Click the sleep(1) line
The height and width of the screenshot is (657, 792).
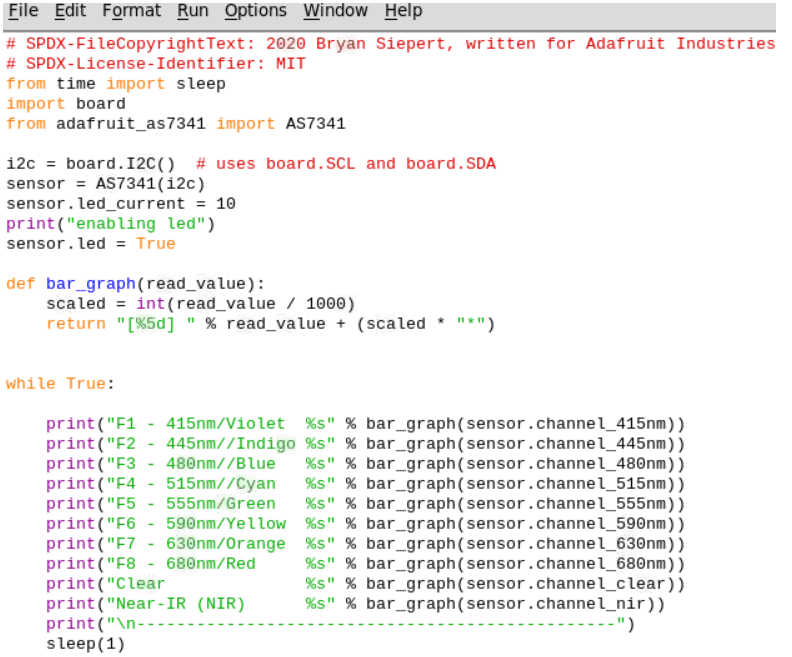point(86,644)
